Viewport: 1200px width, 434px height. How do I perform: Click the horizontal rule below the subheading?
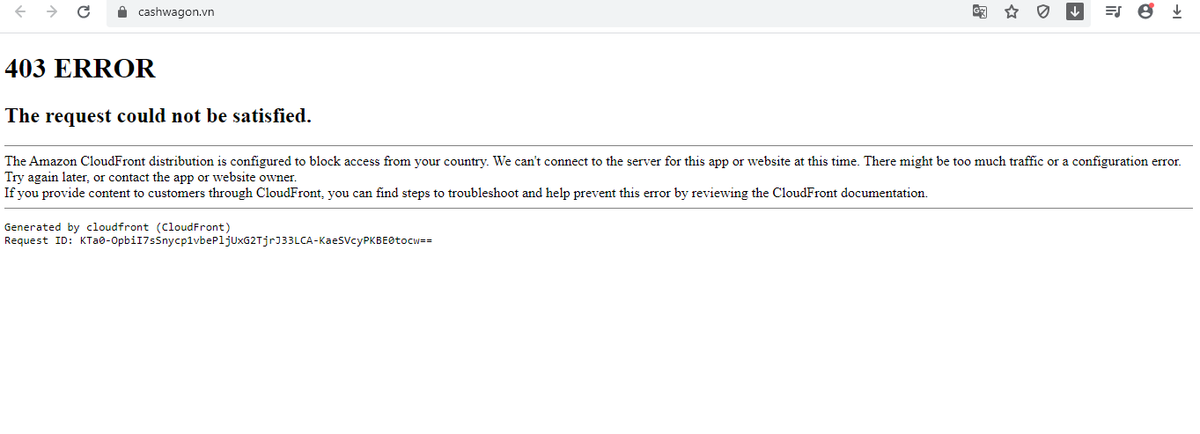click(x=598, y=146)
